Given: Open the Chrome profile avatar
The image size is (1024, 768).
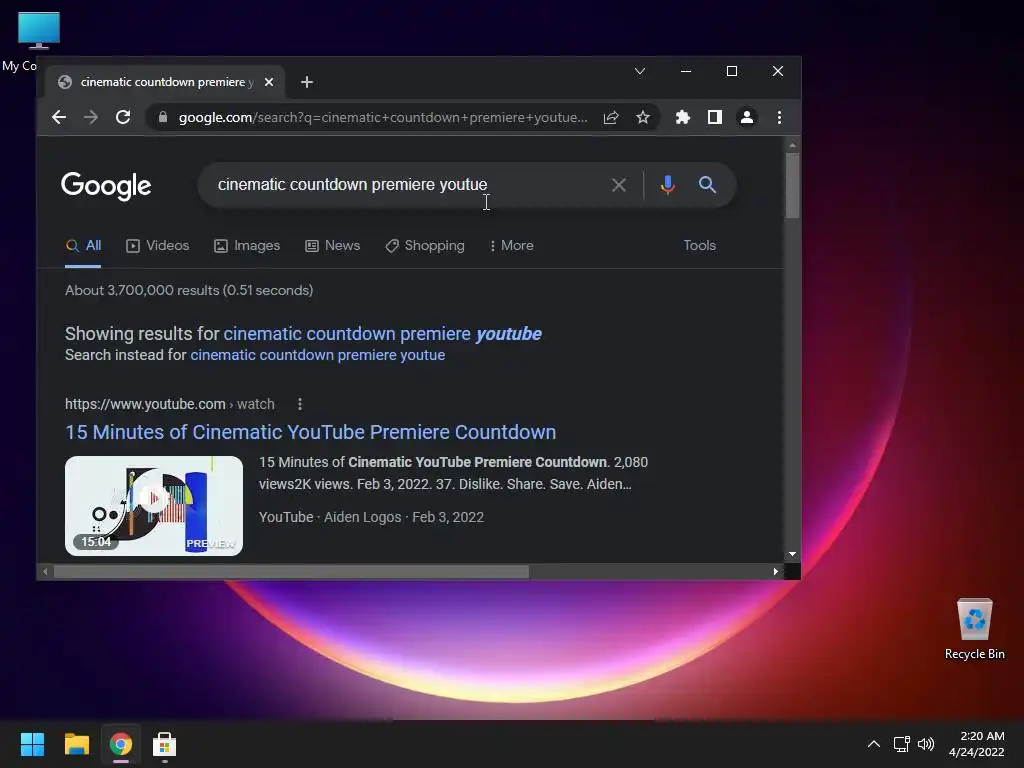Looking at the screenshot, I should [x=746, y=118].
